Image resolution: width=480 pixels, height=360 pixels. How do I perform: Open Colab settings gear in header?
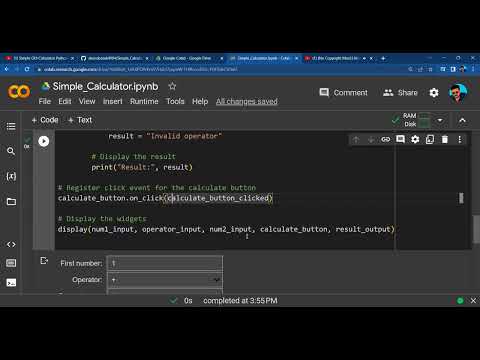click(x=434, y=93)
